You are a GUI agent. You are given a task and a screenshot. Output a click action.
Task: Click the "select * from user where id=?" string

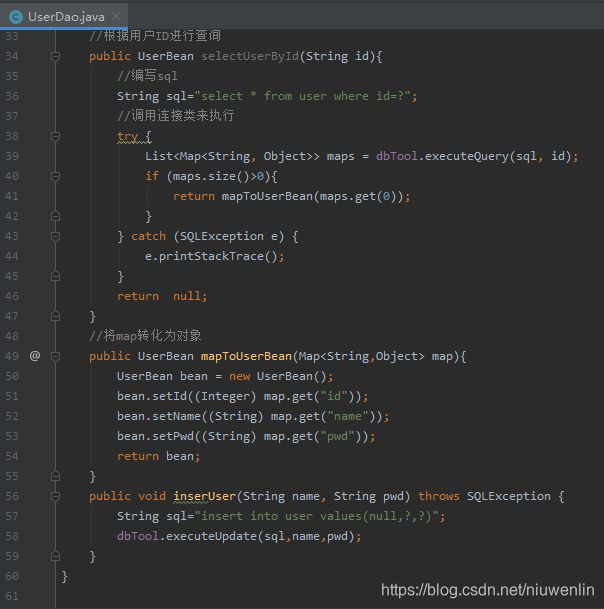click(303, 96)
